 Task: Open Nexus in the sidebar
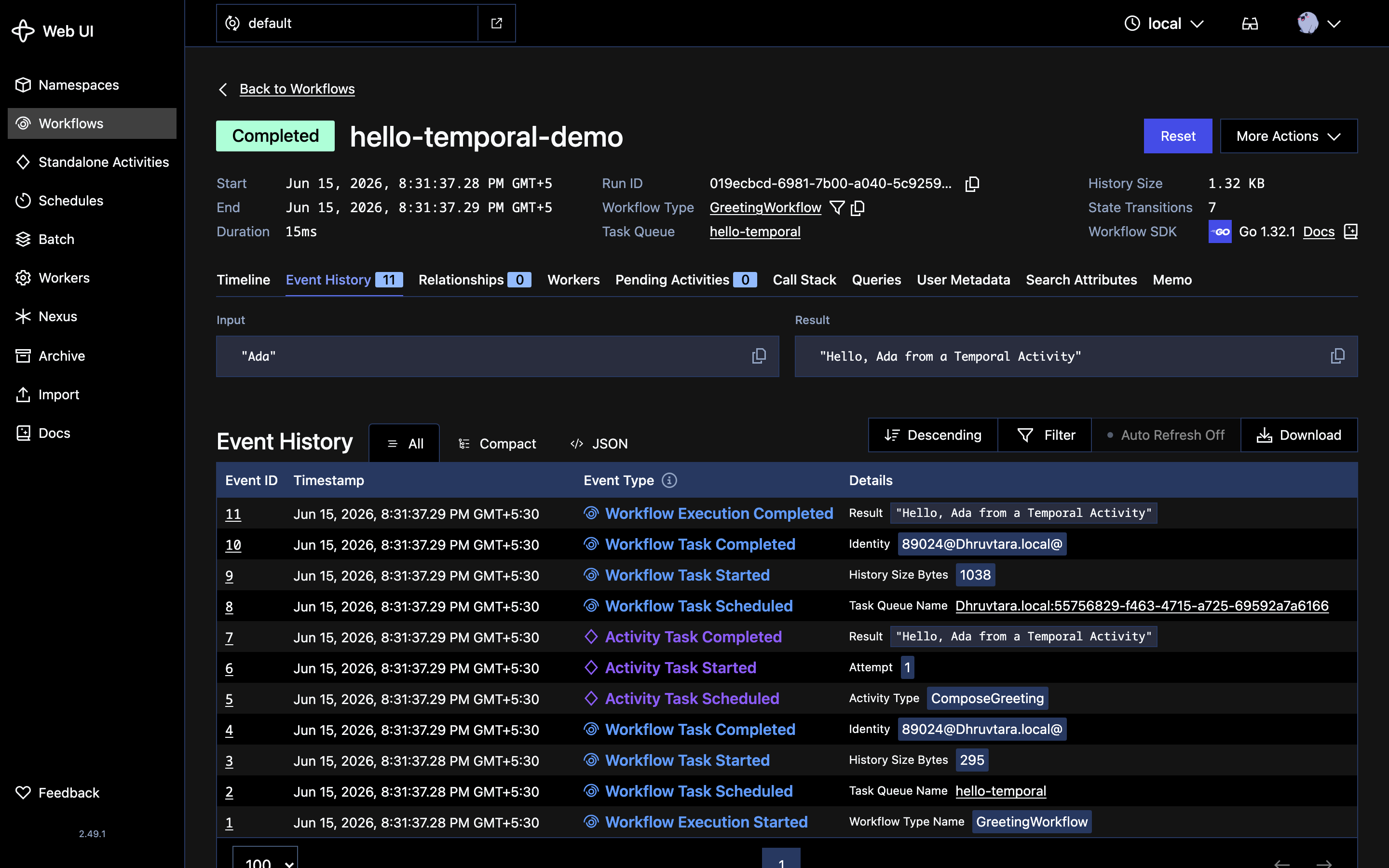[92, 316]
